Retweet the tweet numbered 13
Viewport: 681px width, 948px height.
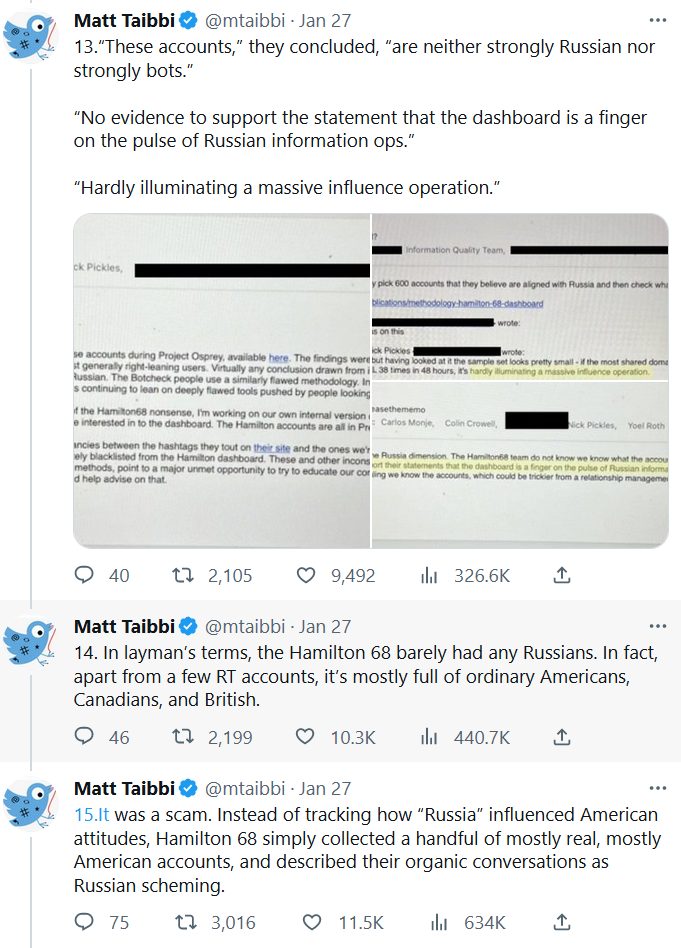click(x=181, y=575)
